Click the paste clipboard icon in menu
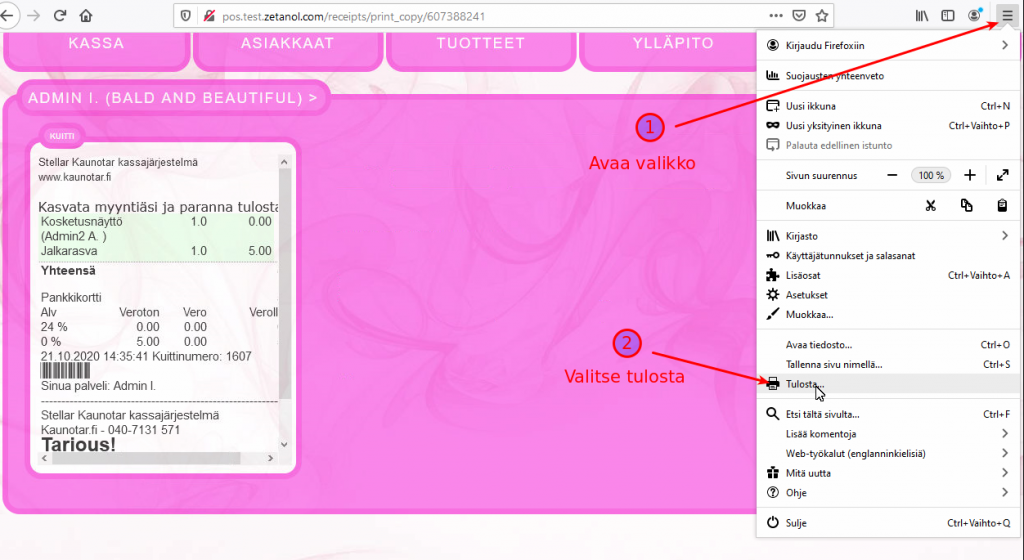This screenshot has width=1024, height=560. coord(1001,206)
